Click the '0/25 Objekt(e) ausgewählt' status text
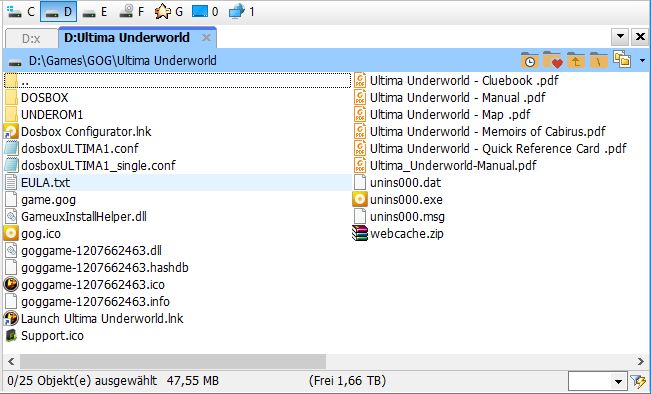Image resolution: width=651 pixels, height=394 pixels. coord(82,381)
